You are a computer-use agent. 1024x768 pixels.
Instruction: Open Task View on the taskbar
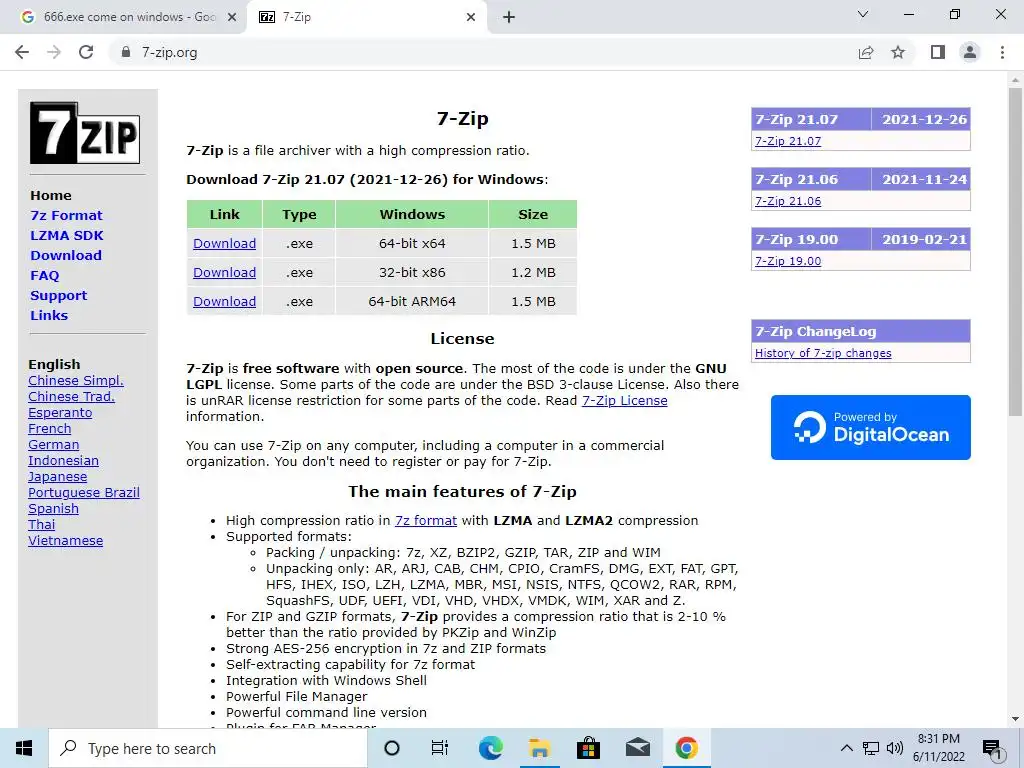point(440,748)
